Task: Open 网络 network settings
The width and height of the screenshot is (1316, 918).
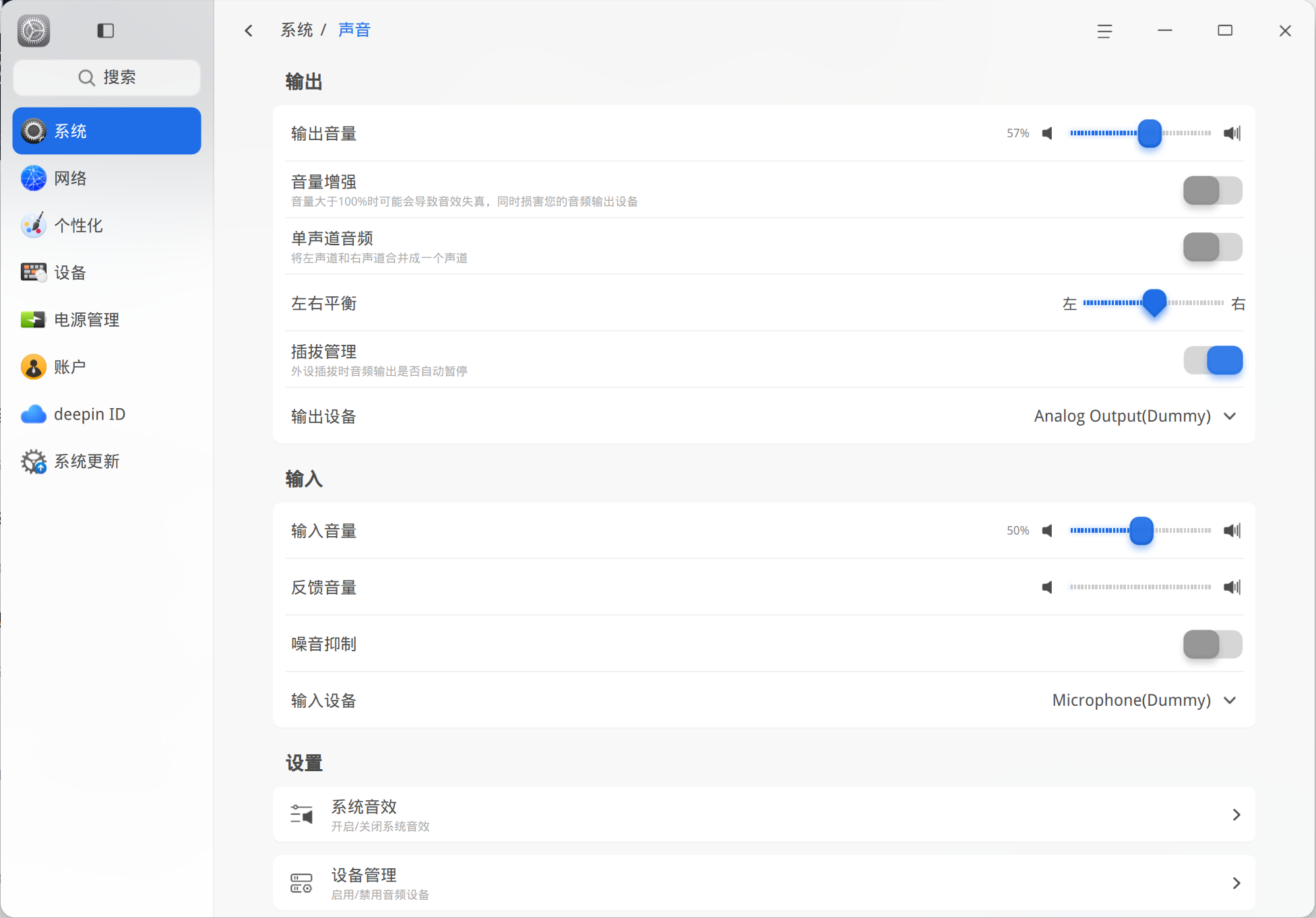Action: pyautogui.click(x=106, y=178)
